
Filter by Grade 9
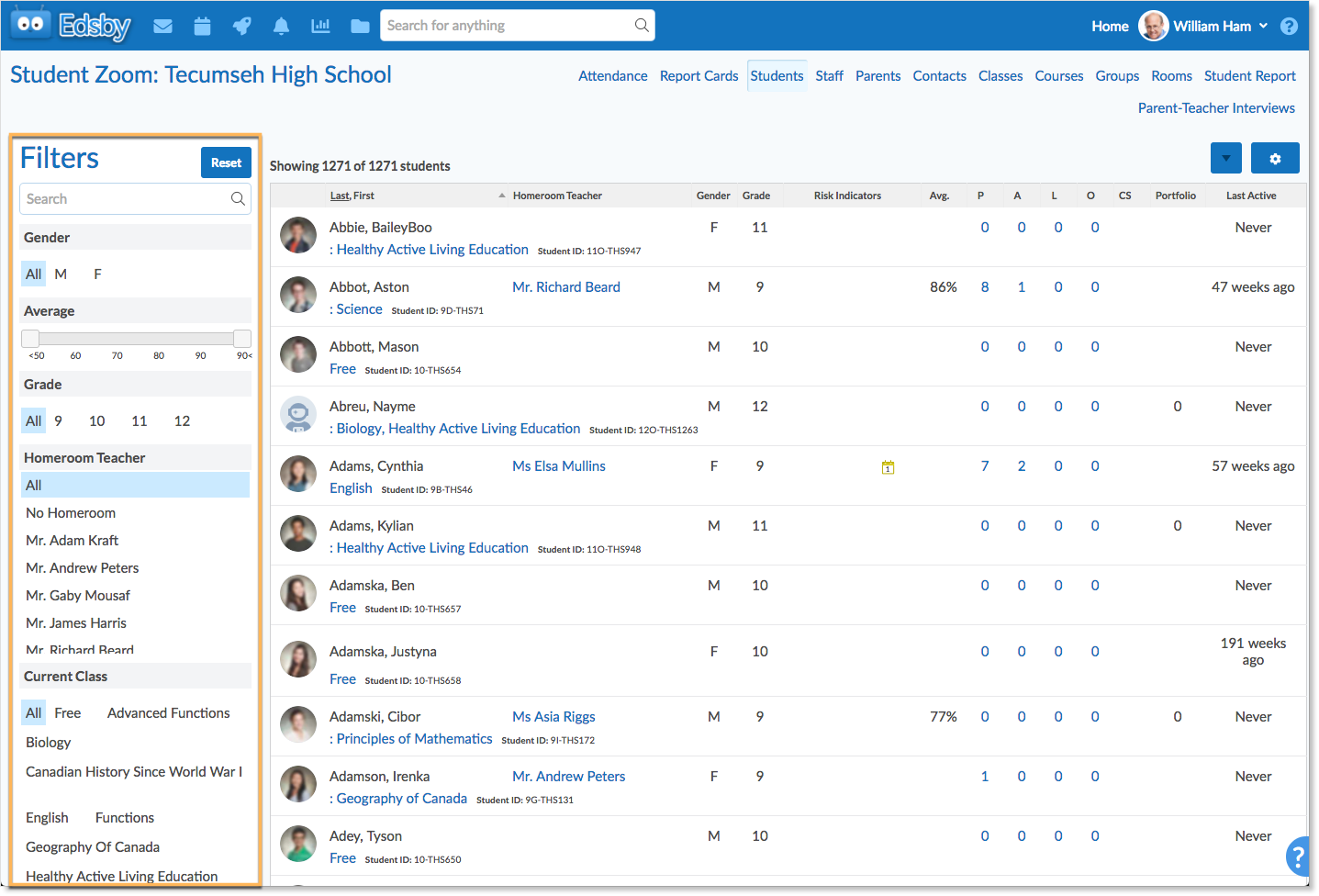click(x=58, y=420)
